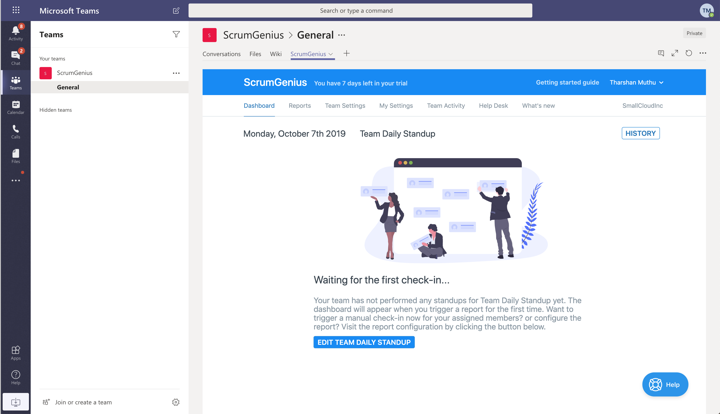Expand the tab to full screen
The width and height of the screenshot is (720, 414).
point(675,53)
